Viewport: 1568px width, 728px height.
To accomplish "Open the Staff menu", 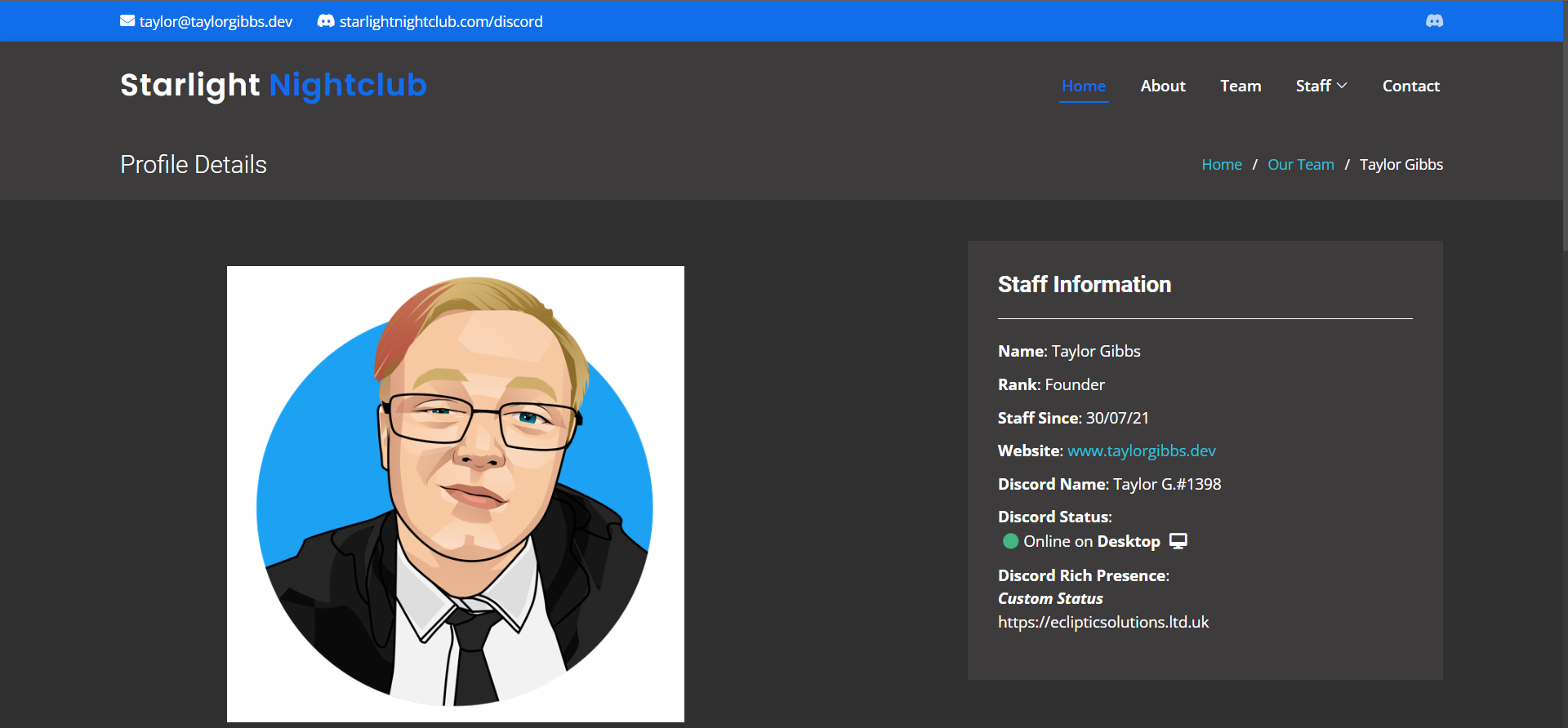I will point(1313,86).
